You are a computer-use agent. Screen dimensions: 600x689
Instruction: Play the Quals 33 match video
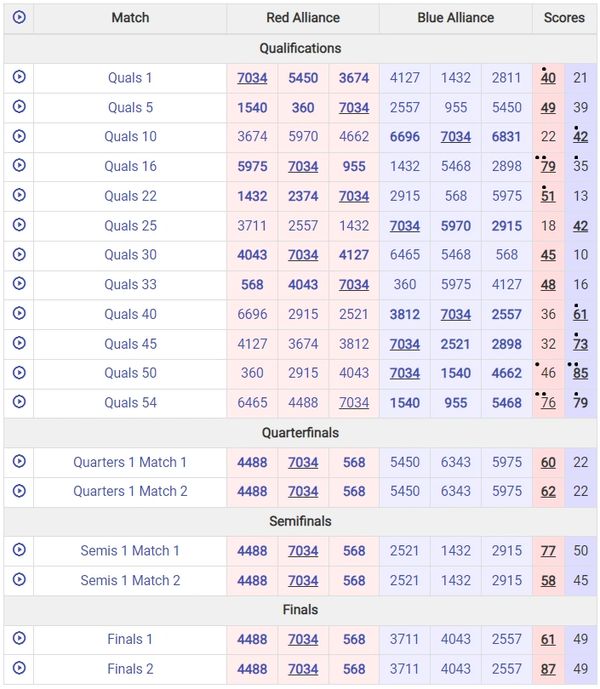(x=19, y=284)
